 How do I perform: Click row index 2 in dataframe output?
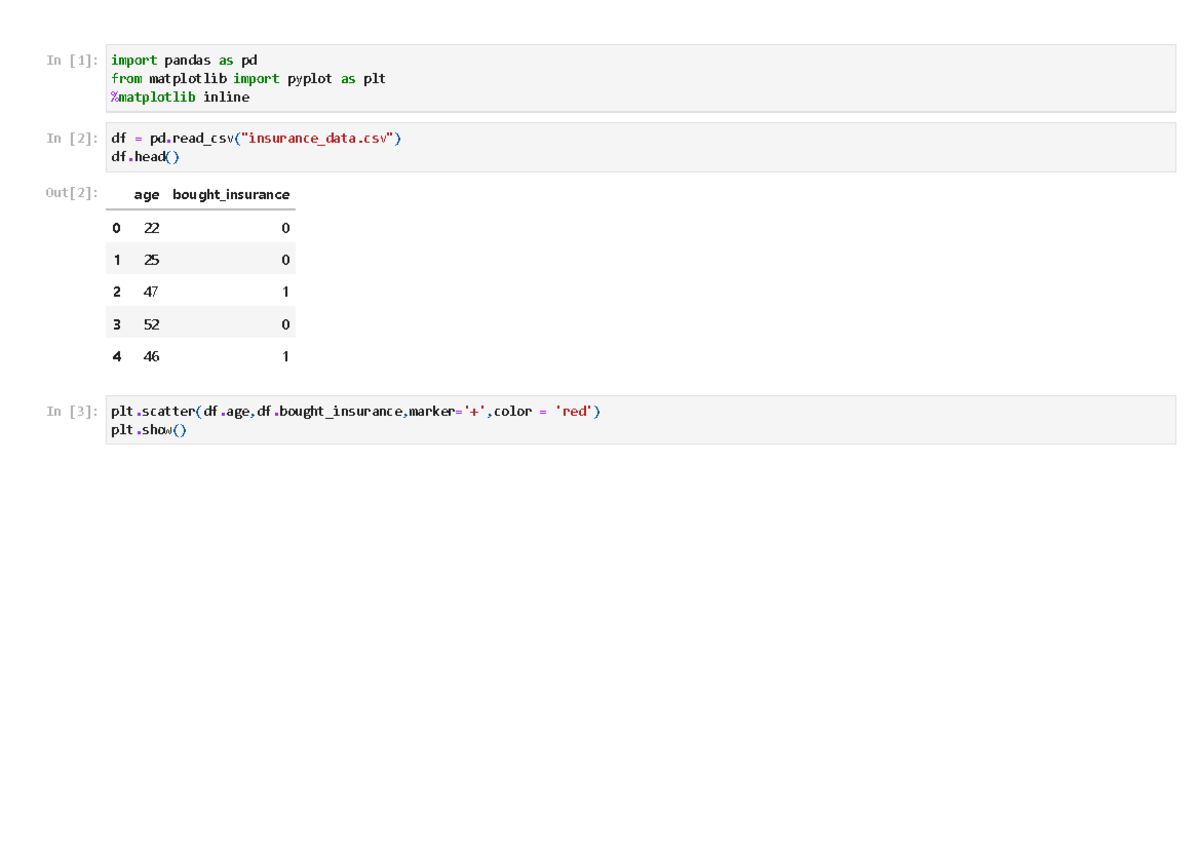pyautogui.click(x=117, y=292)
